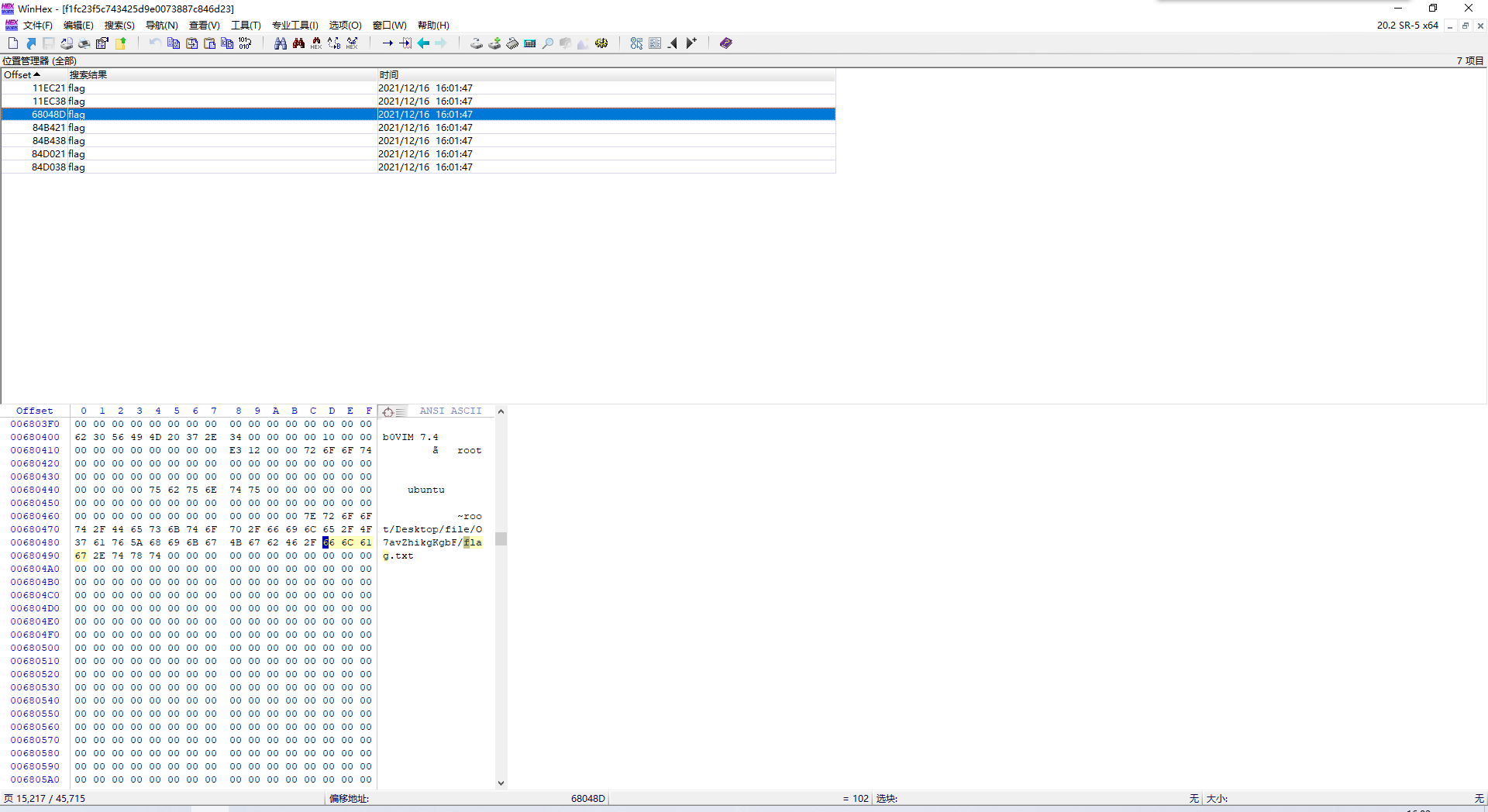
Task: Click the row offset 00680400 in hex view
Action: pos(35,438)
